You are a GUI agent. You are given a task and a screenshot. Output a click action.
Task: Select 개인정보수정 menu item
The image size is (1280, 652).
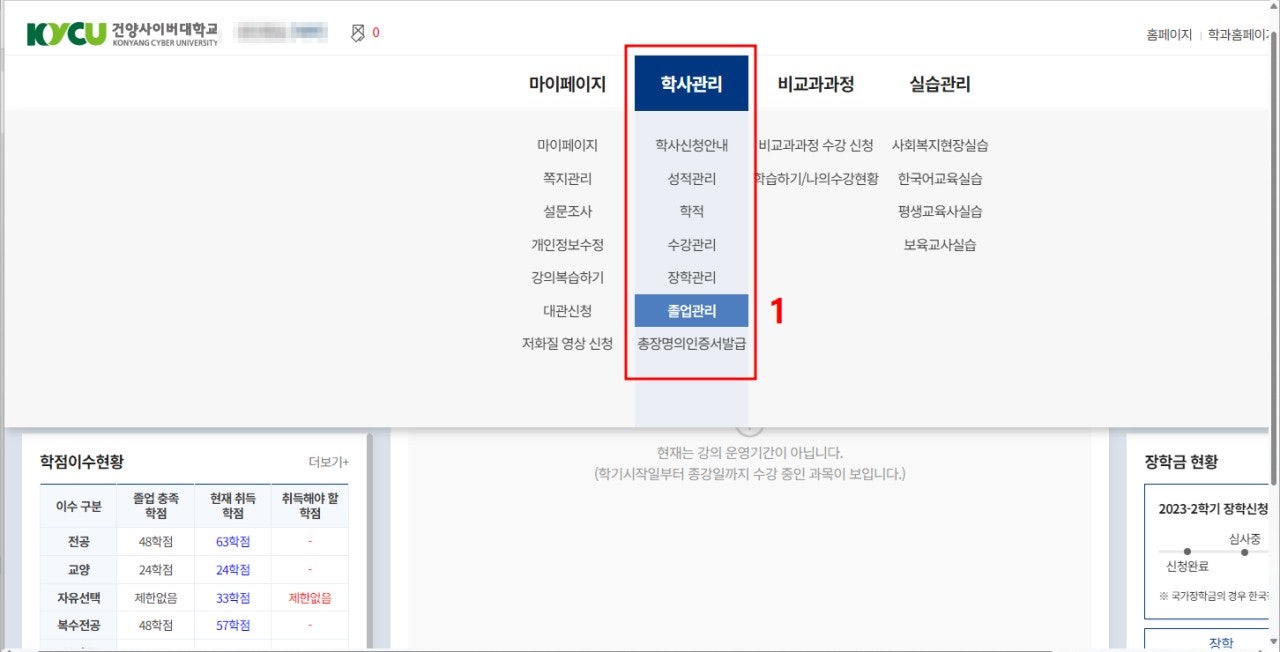coord(567,245)
